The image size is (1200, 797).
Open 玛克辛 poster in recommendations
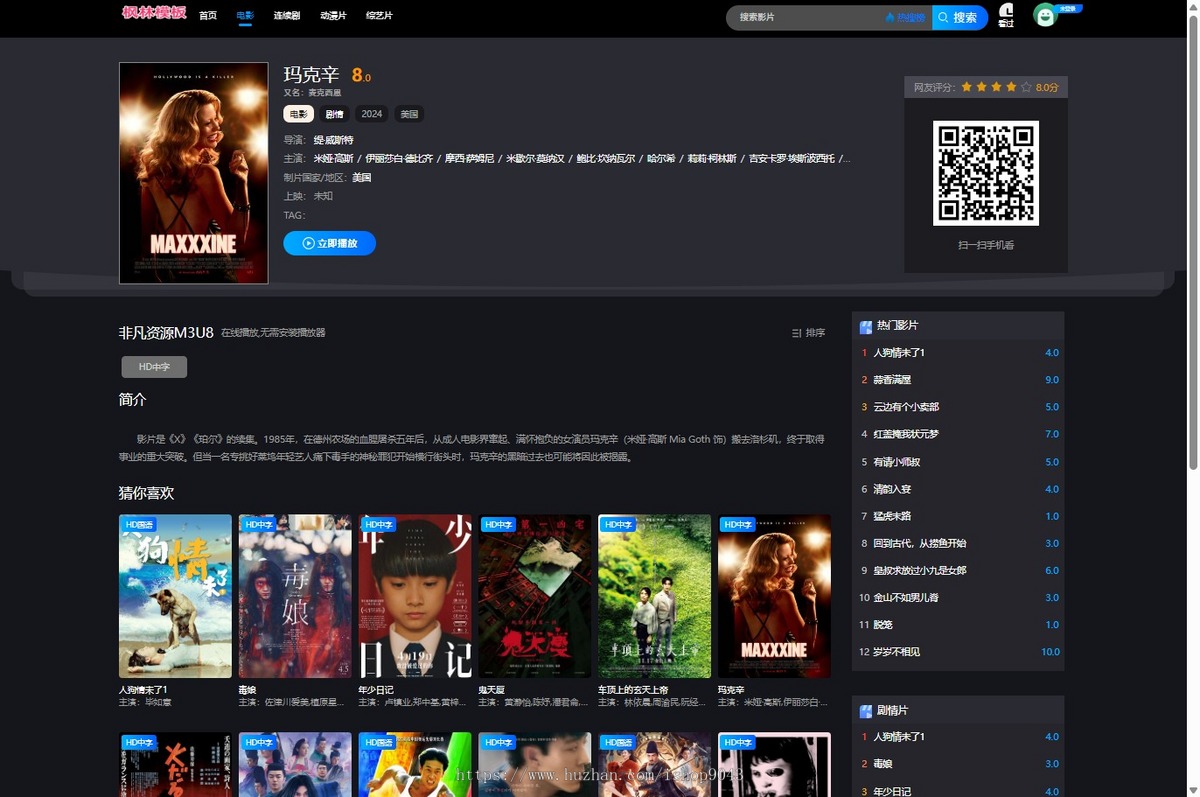click(774, 596)
